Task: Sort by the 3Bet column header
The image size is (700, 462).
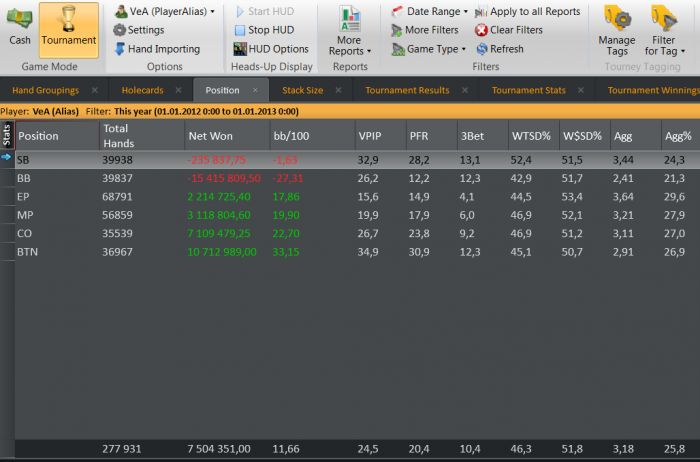Action: pos(482,136)
